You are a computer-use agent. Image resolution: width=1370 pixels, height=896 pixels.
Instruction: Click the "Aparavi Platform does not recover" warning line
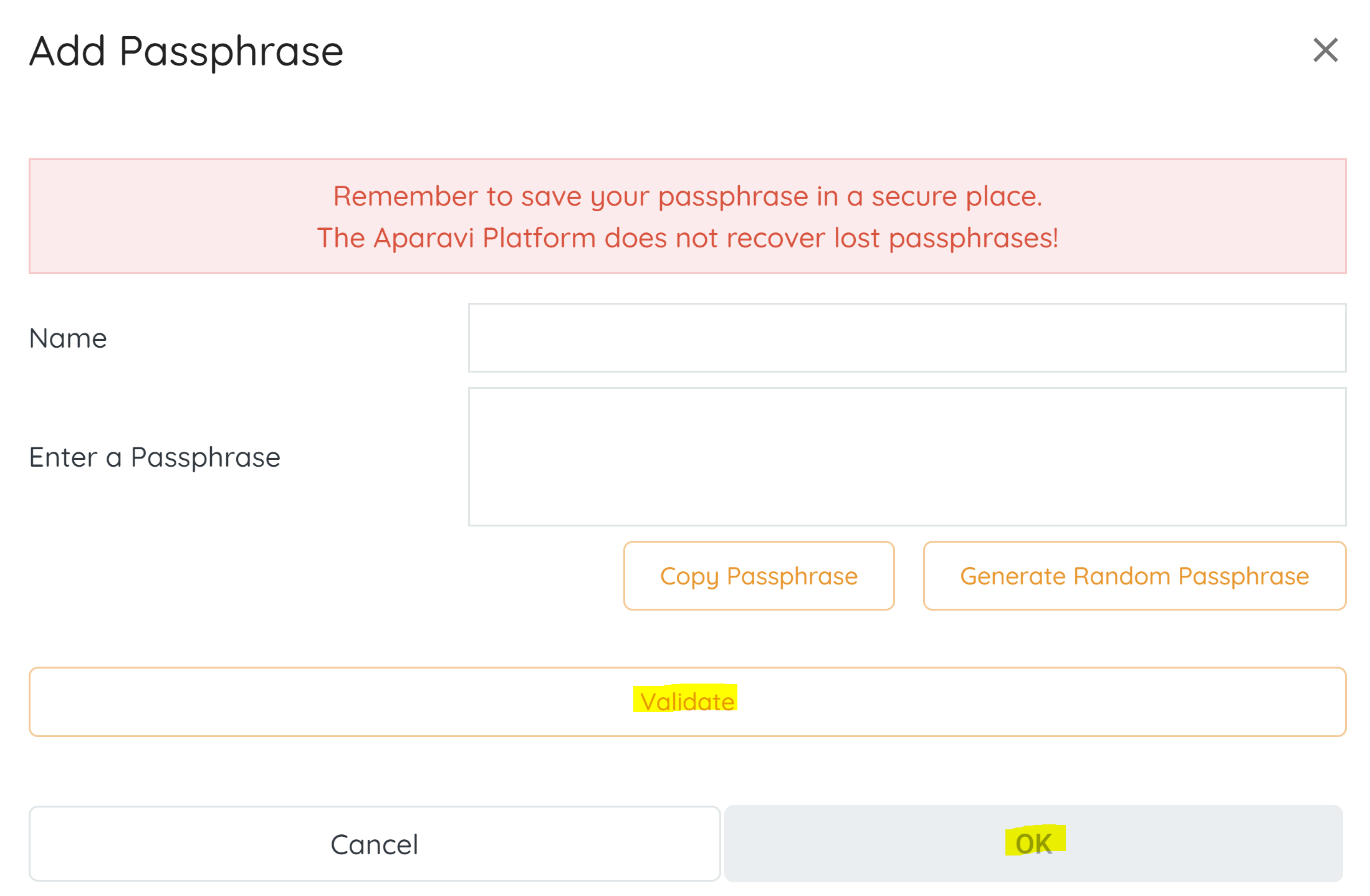pos(687,238)
